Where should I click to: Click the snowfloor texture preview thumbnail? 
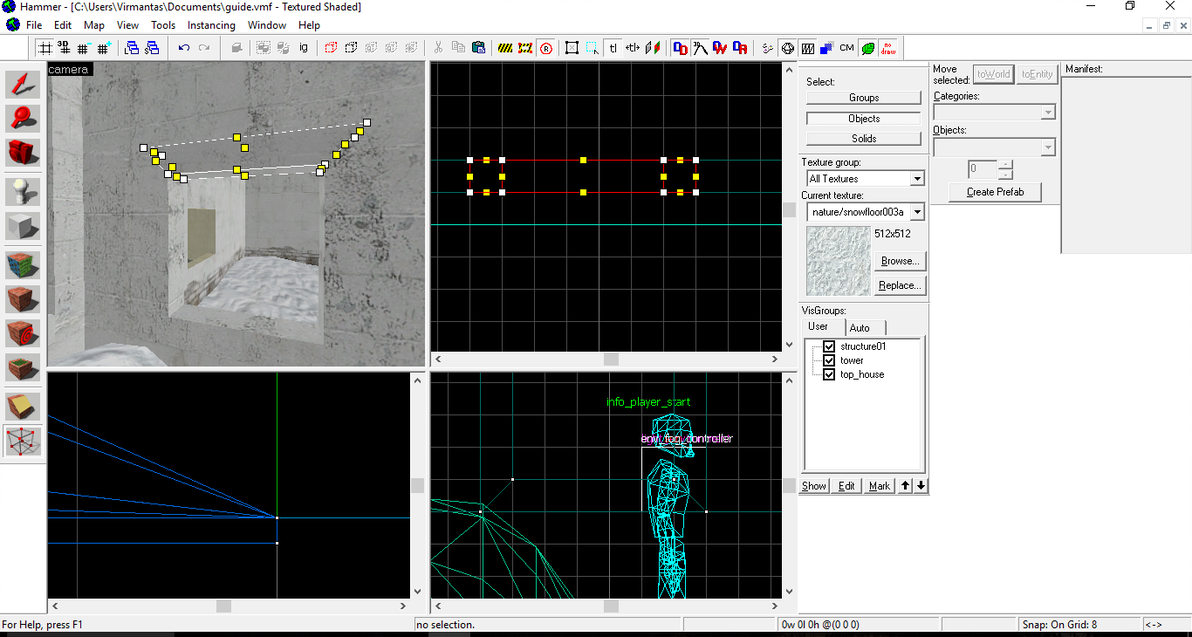(837, 260)
